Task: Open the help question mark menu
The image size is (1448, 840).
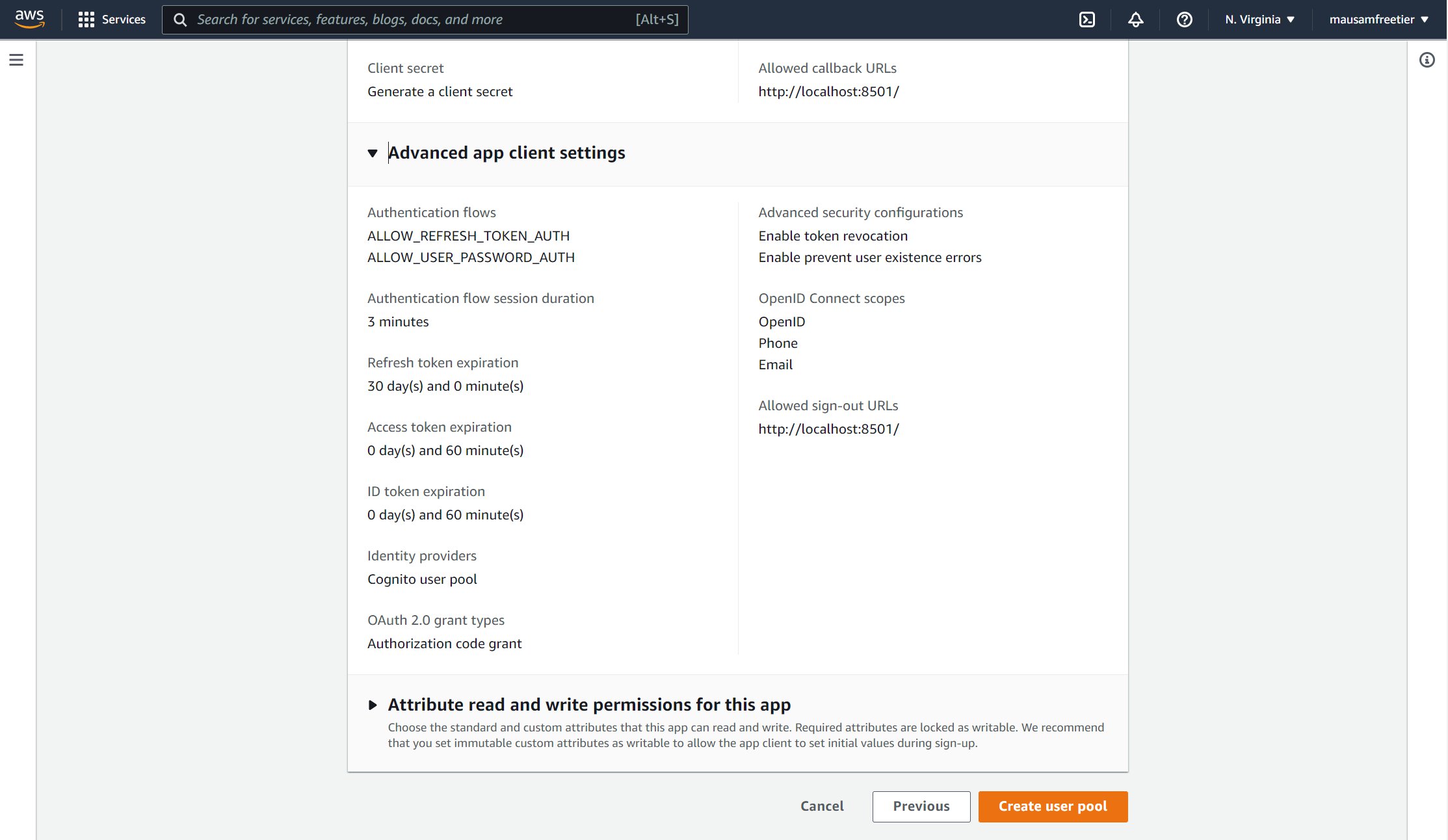Action: click(1184, 20)
